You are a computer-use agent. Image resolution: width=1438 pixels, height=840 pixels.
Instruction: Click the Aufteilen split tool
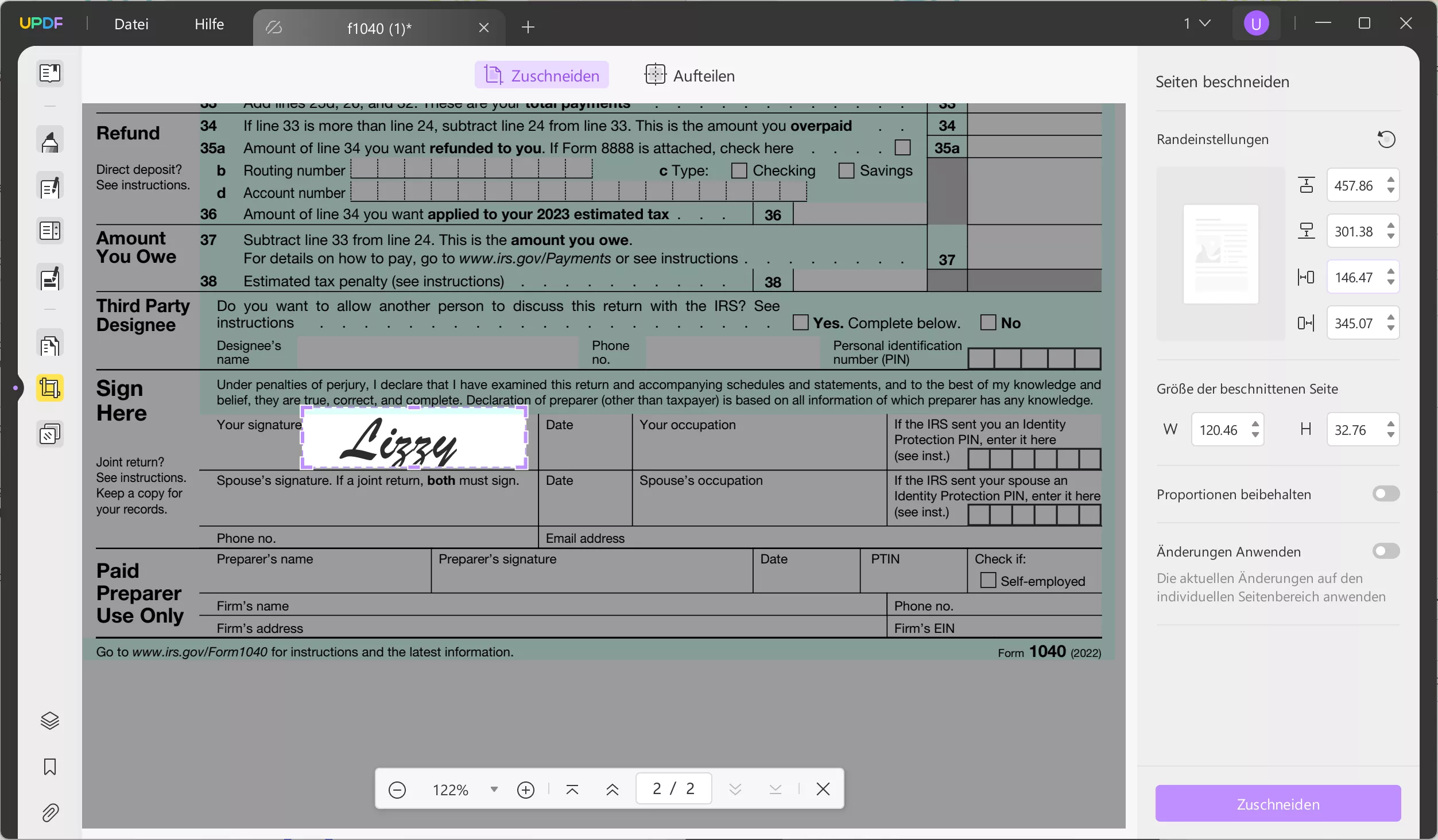[689, 75]
